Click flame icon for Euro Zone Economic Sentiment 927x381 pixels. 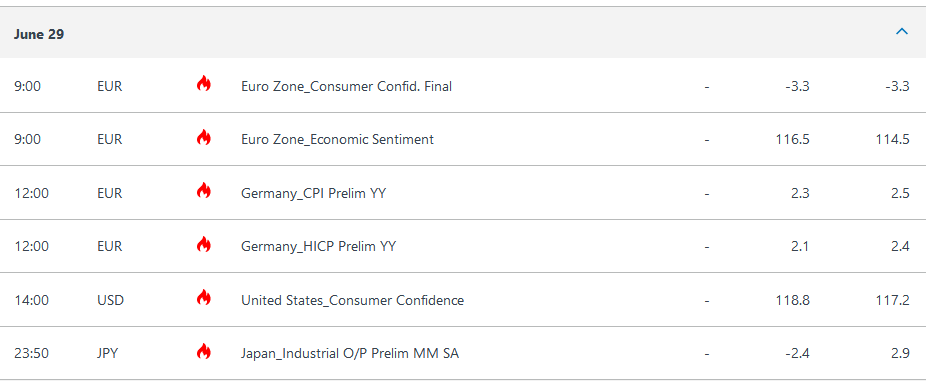(x=203, y=137)
